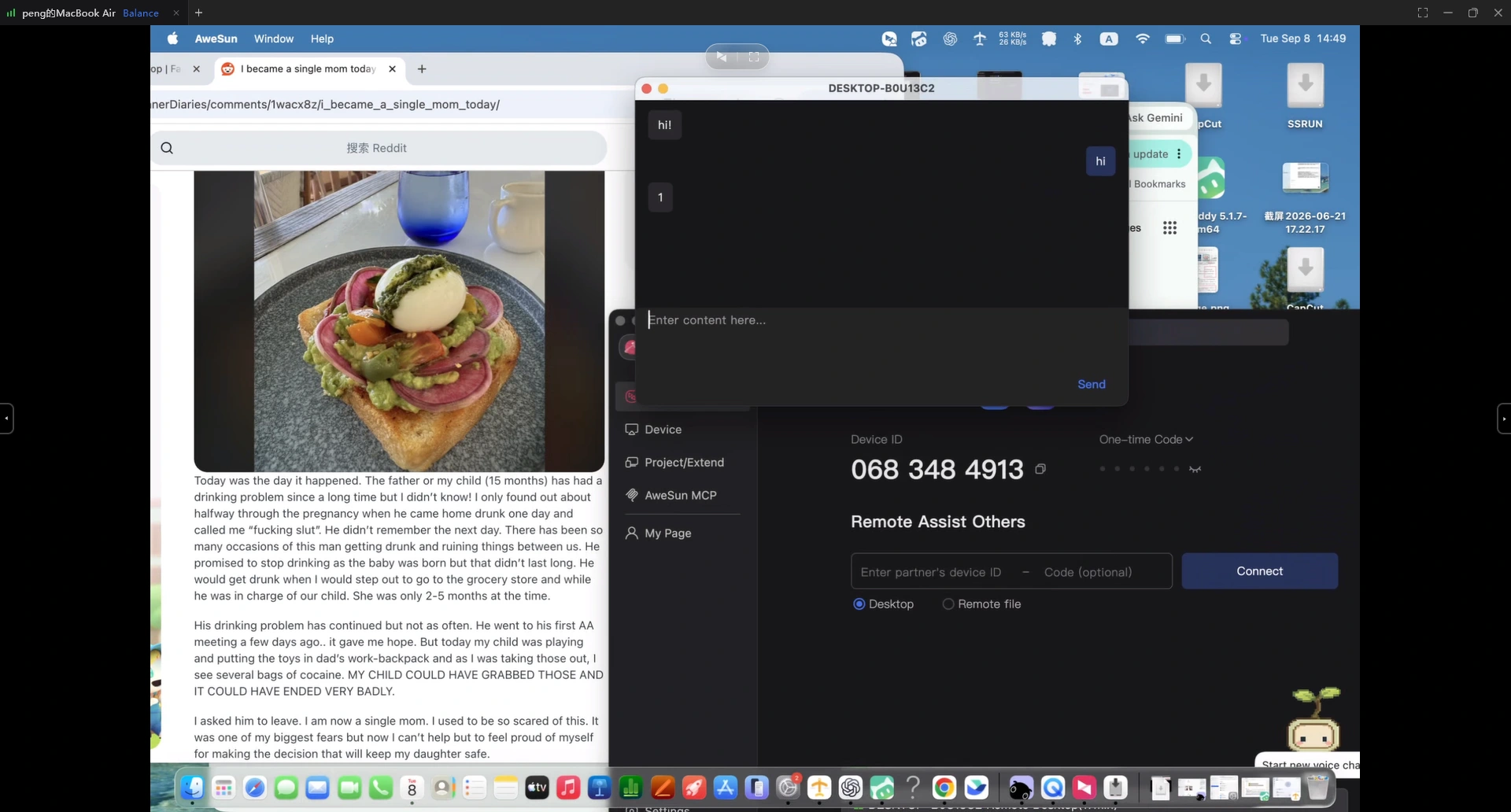
Task: Open the date and time menu
Action: coord(1303,39)
